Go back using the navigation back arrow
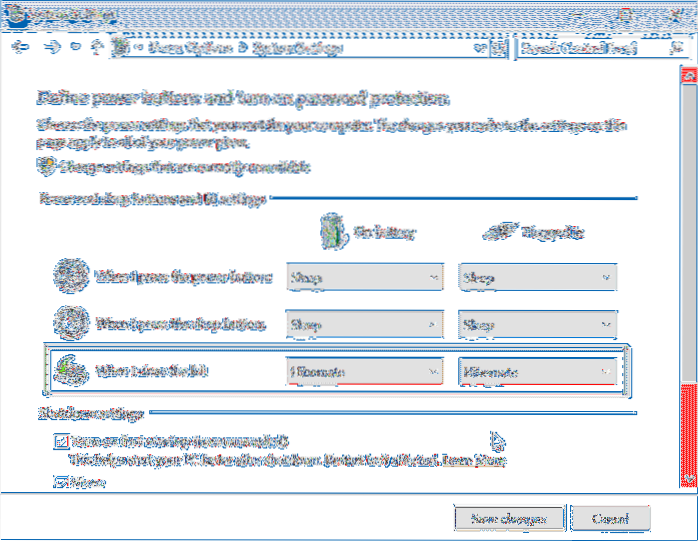 23,47
